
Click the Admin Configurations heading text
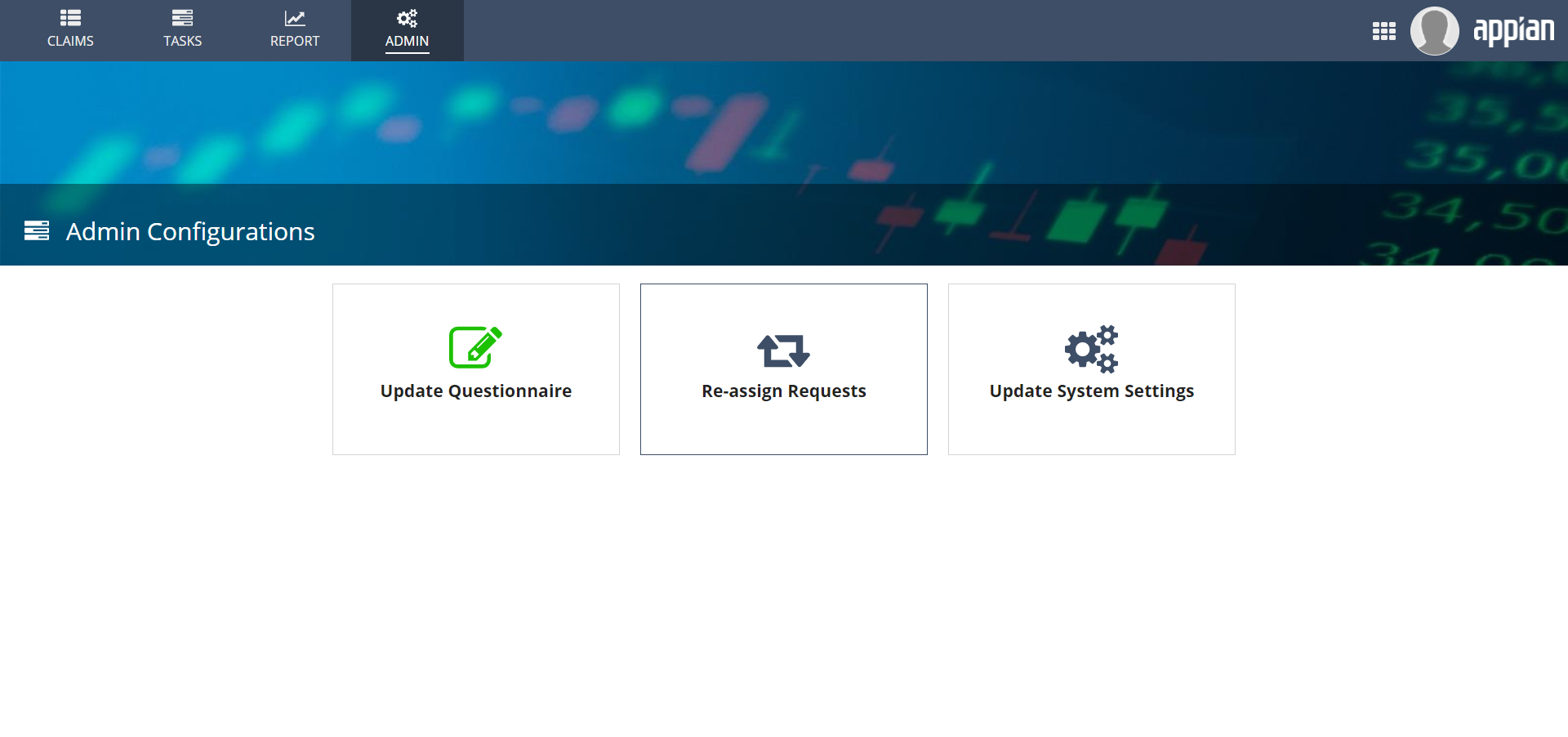pyautogui.click(x=190, y=232)
